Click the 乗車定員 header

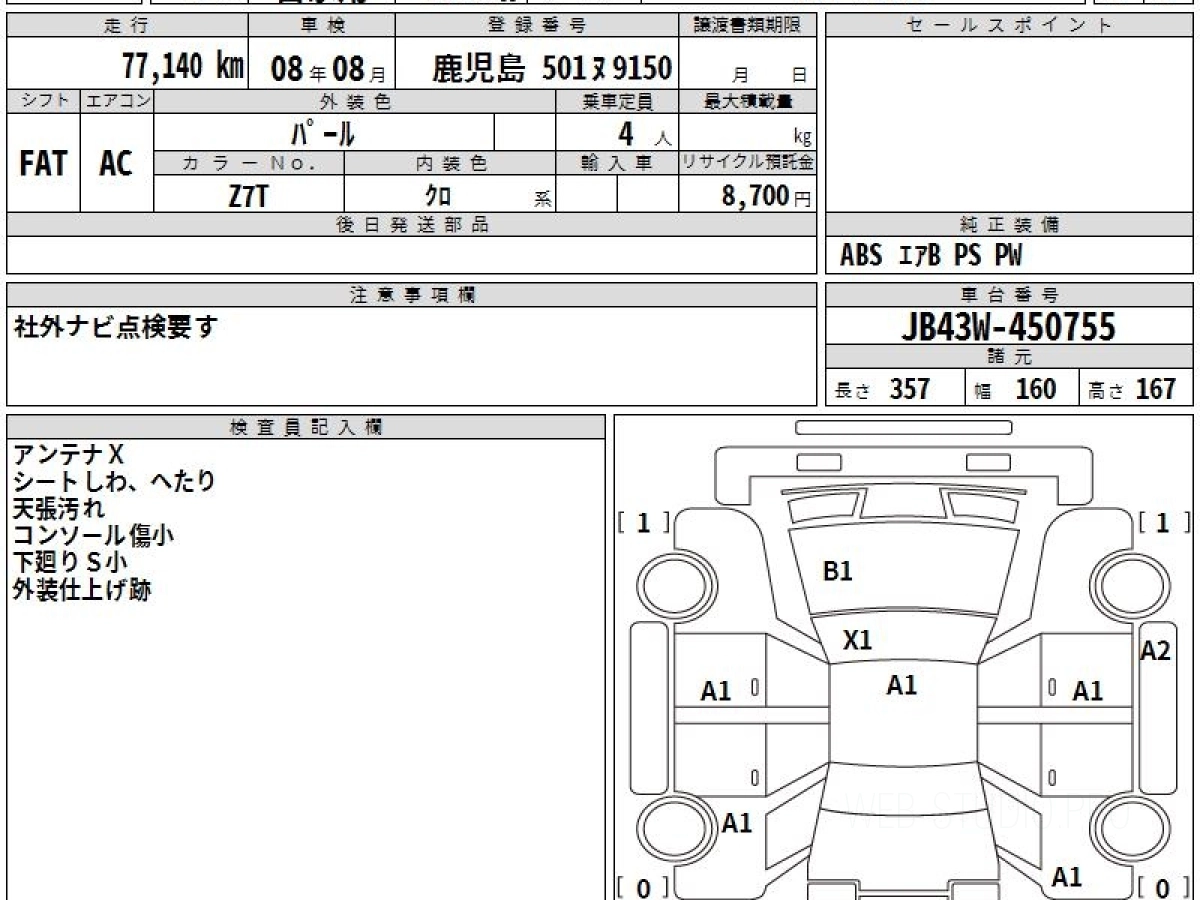point(617,101)
